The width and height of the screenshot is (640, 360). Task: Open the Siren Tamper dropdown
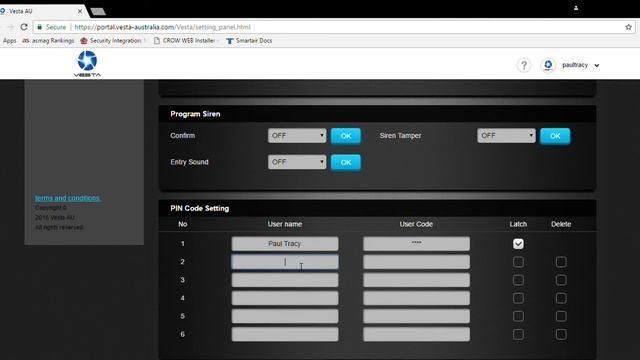click(506, 136)
